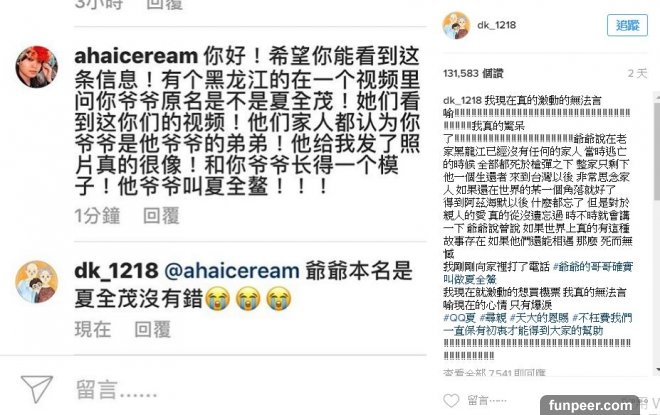Open dk_1218 avatar beside the reply comment
The height and width of the screenshot is (415, 660).
coord(37,282)
